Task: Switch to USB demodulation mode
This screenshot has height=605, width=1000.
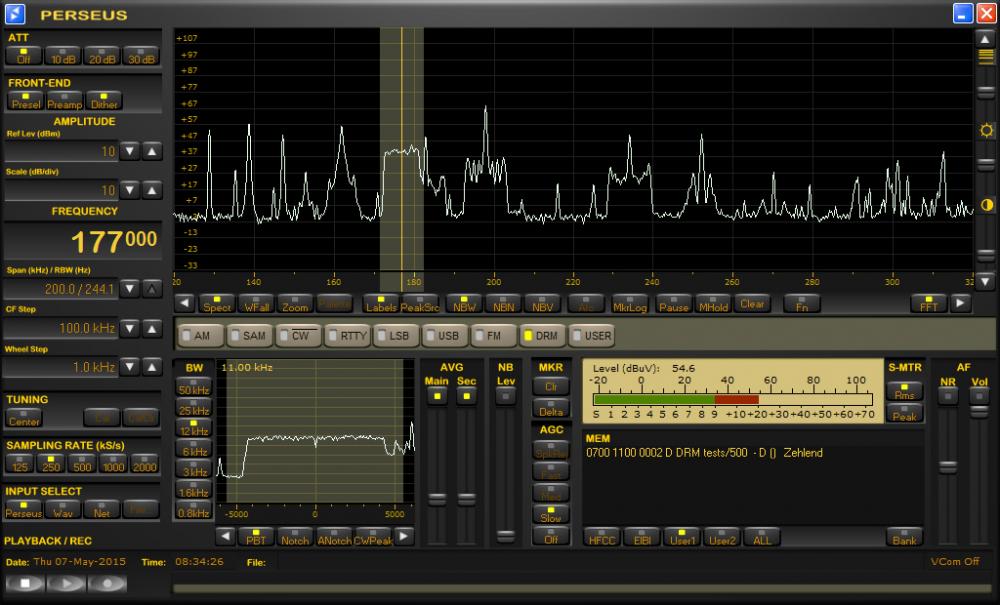Action: coord(442,335)
